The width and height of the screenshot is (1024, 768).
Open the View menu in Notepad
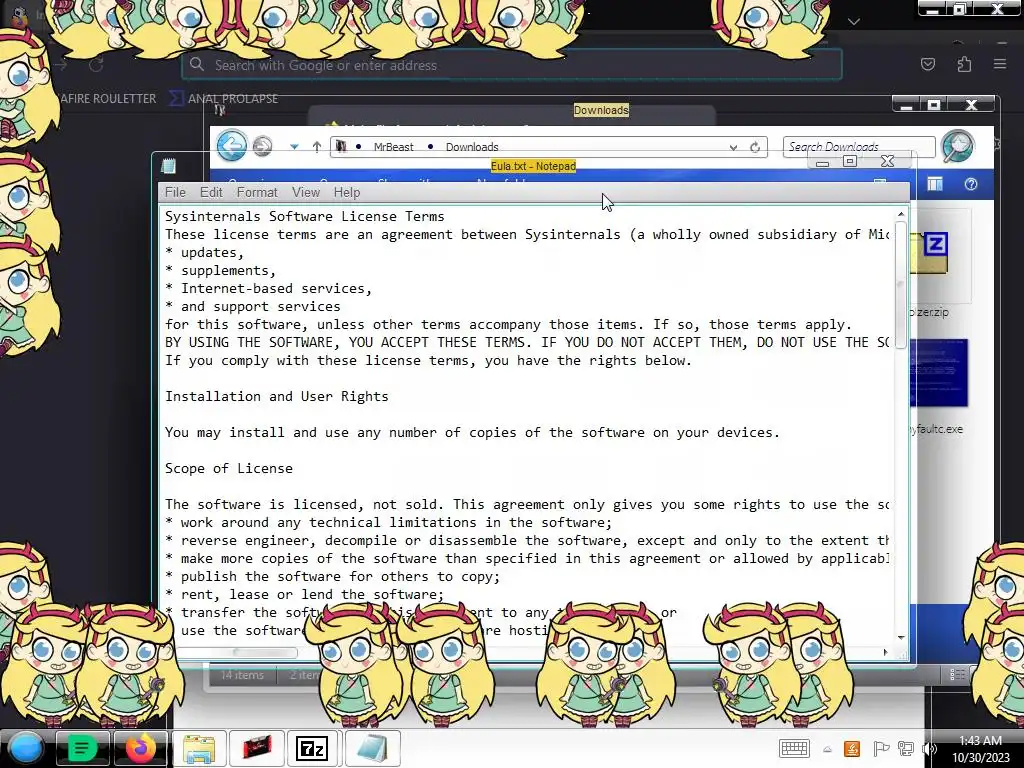point(306,192)
